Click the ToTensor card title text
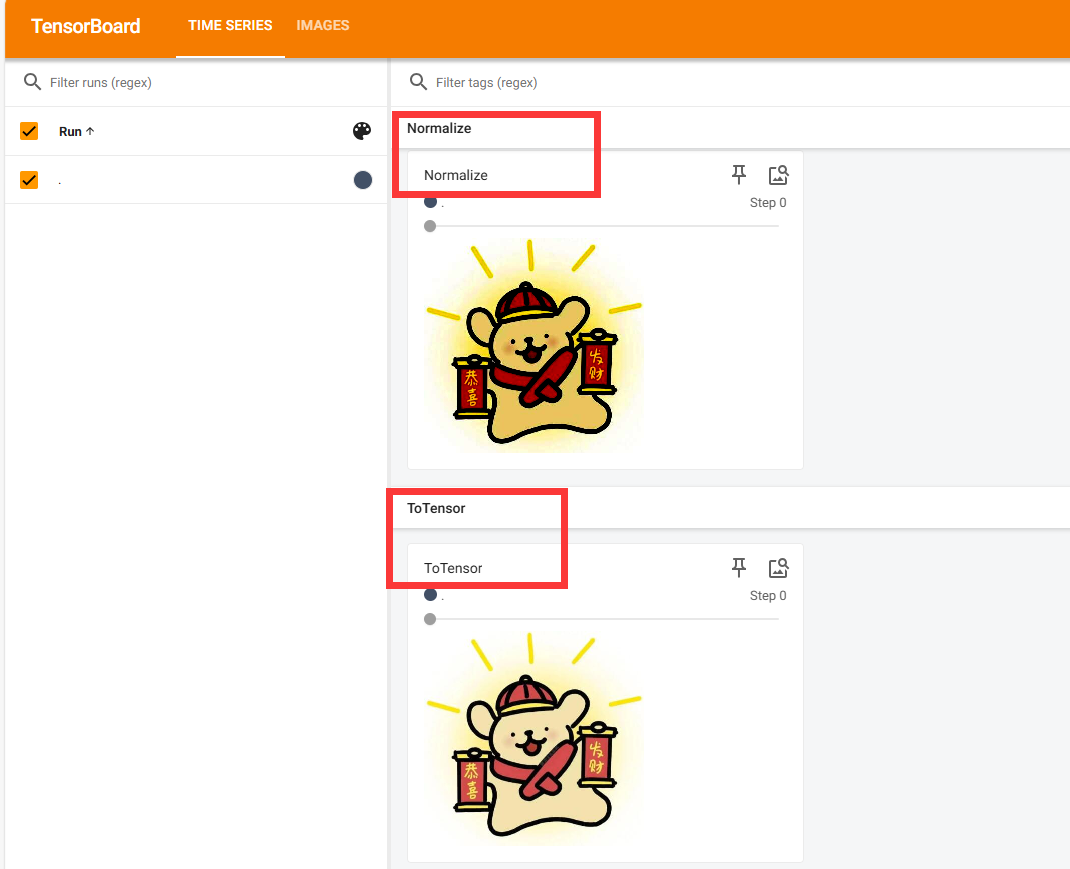Image resolution: width=1070 pixels, height=869 pixels. pos(453,568)
